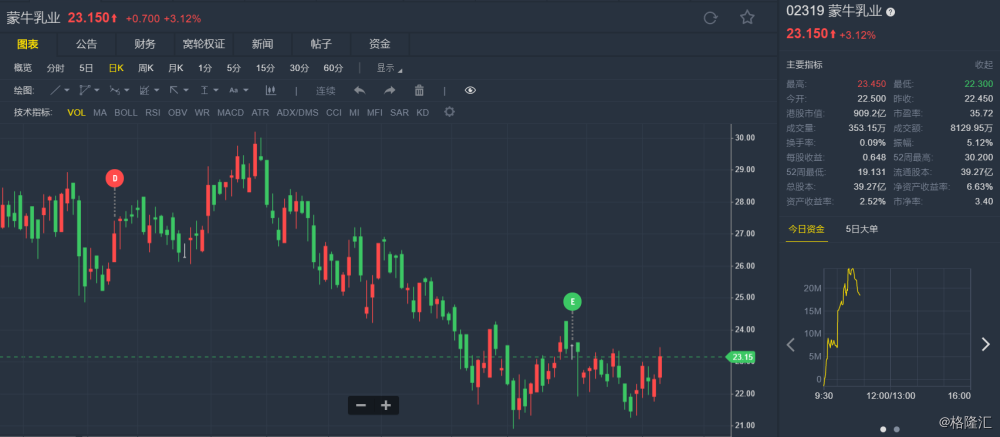Open the 财务 financials tab

tap(145, 44)
